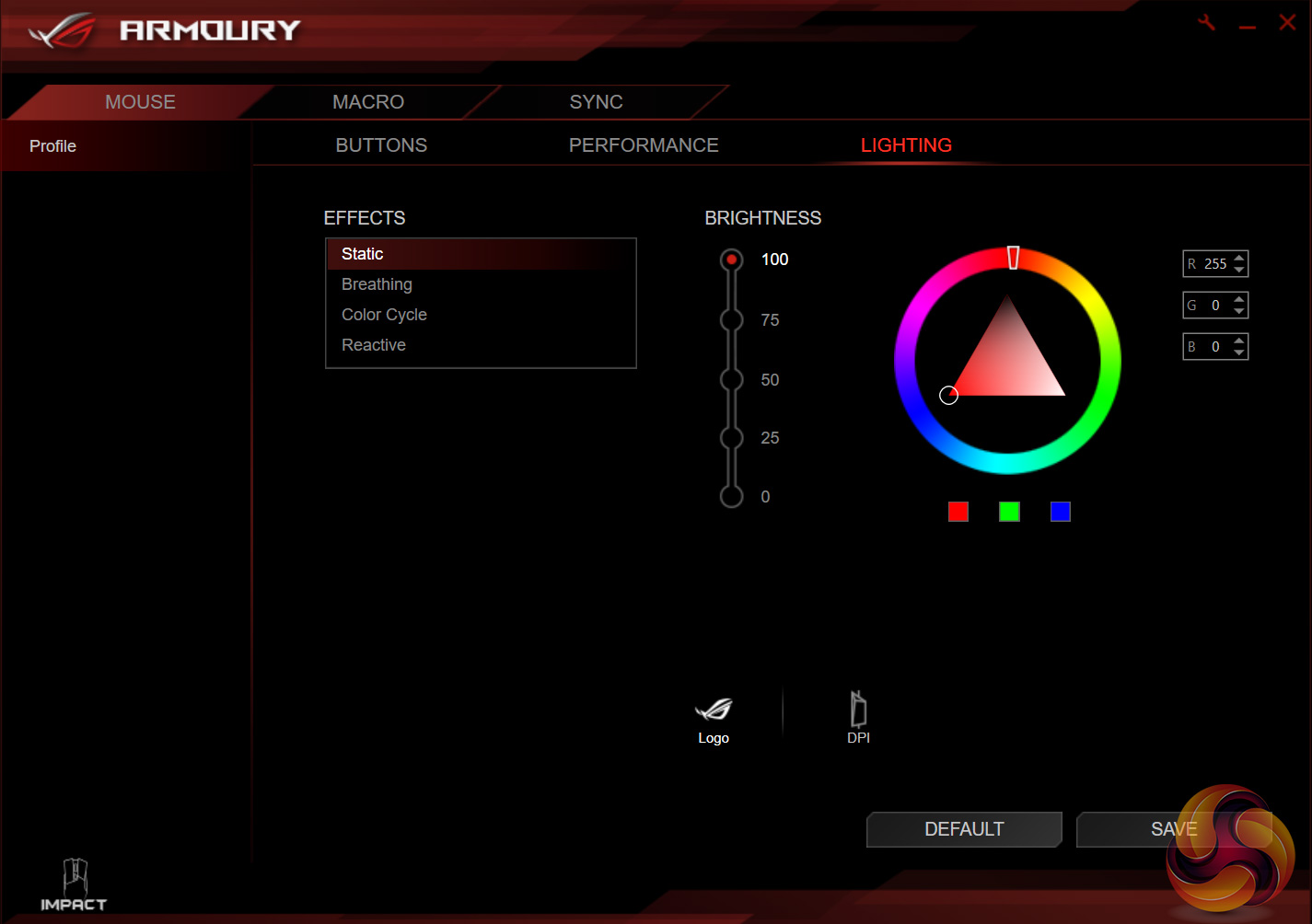Image resolution: width=1312 pixels, height=924 pixels.
Task: Choose the Breathing lighting effect
Action: pos(481,284)
